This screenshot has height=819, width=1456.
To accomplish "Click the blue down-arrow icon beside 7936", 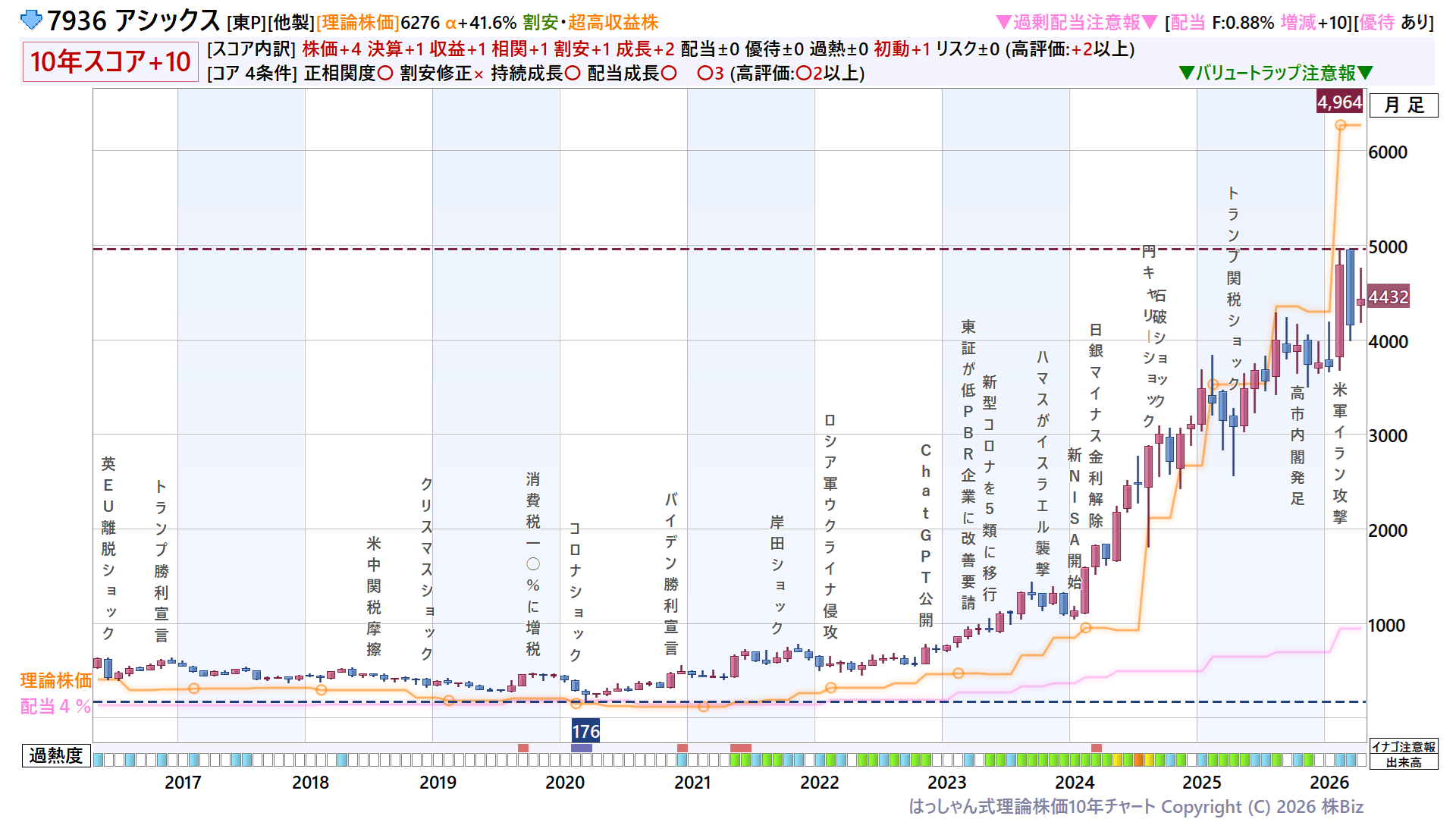I will pos(31,20).
